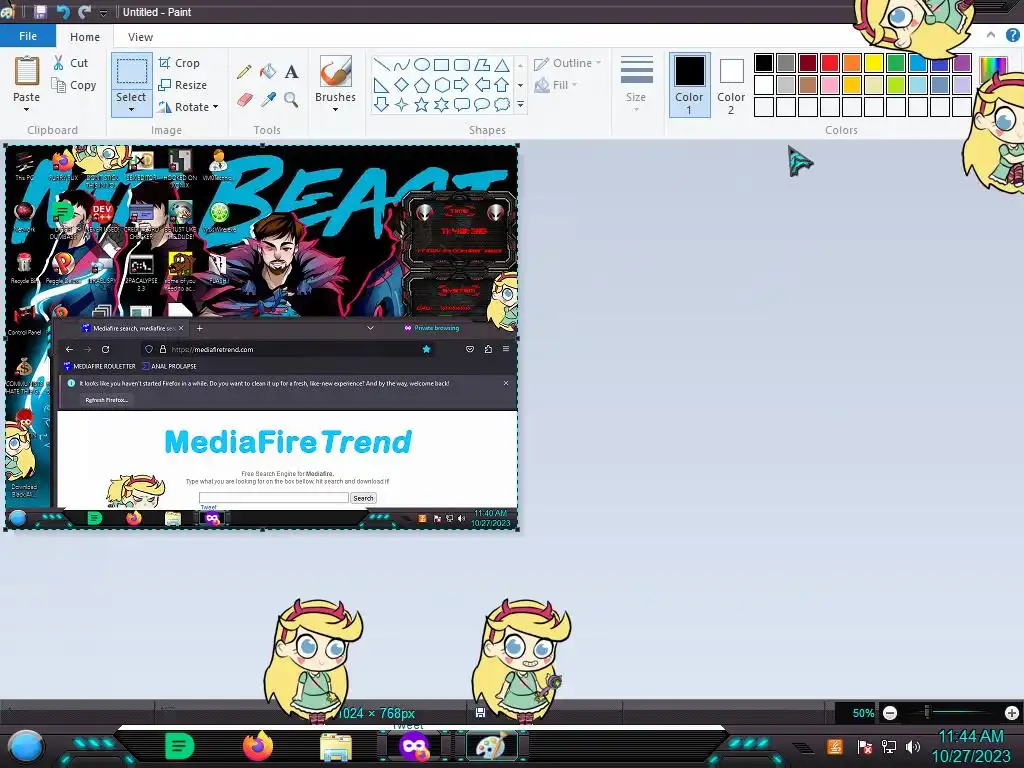Choose the Curve shape

[402, 65]
